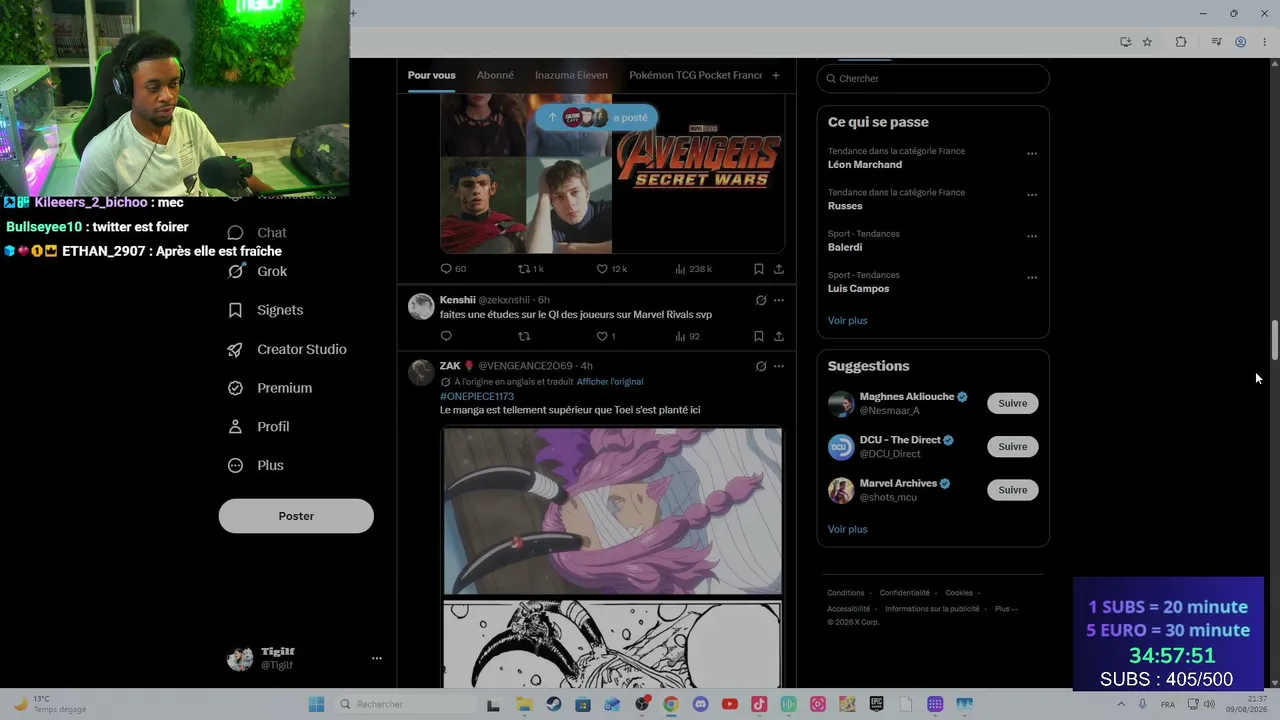View analytics of Kenshii's 92 views post
The width and height of the screenshot is (1280, 720).
(x=687, y=336)
